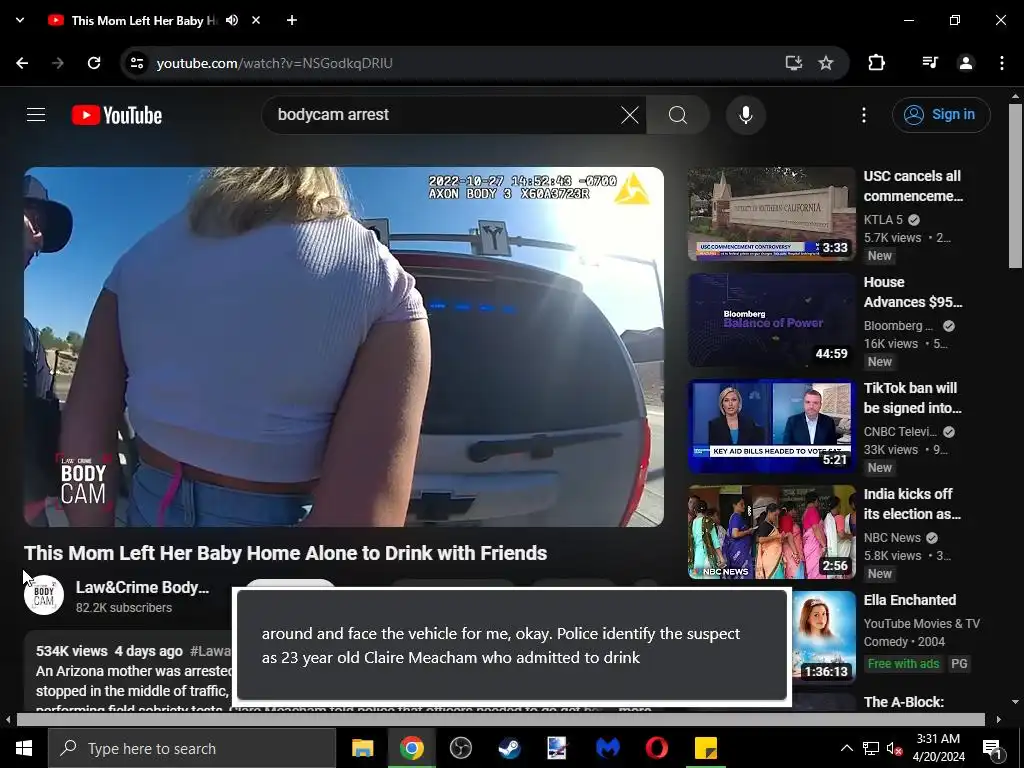
Task: Mute the tab via speaker icon
Action: (x=232, y=20)
